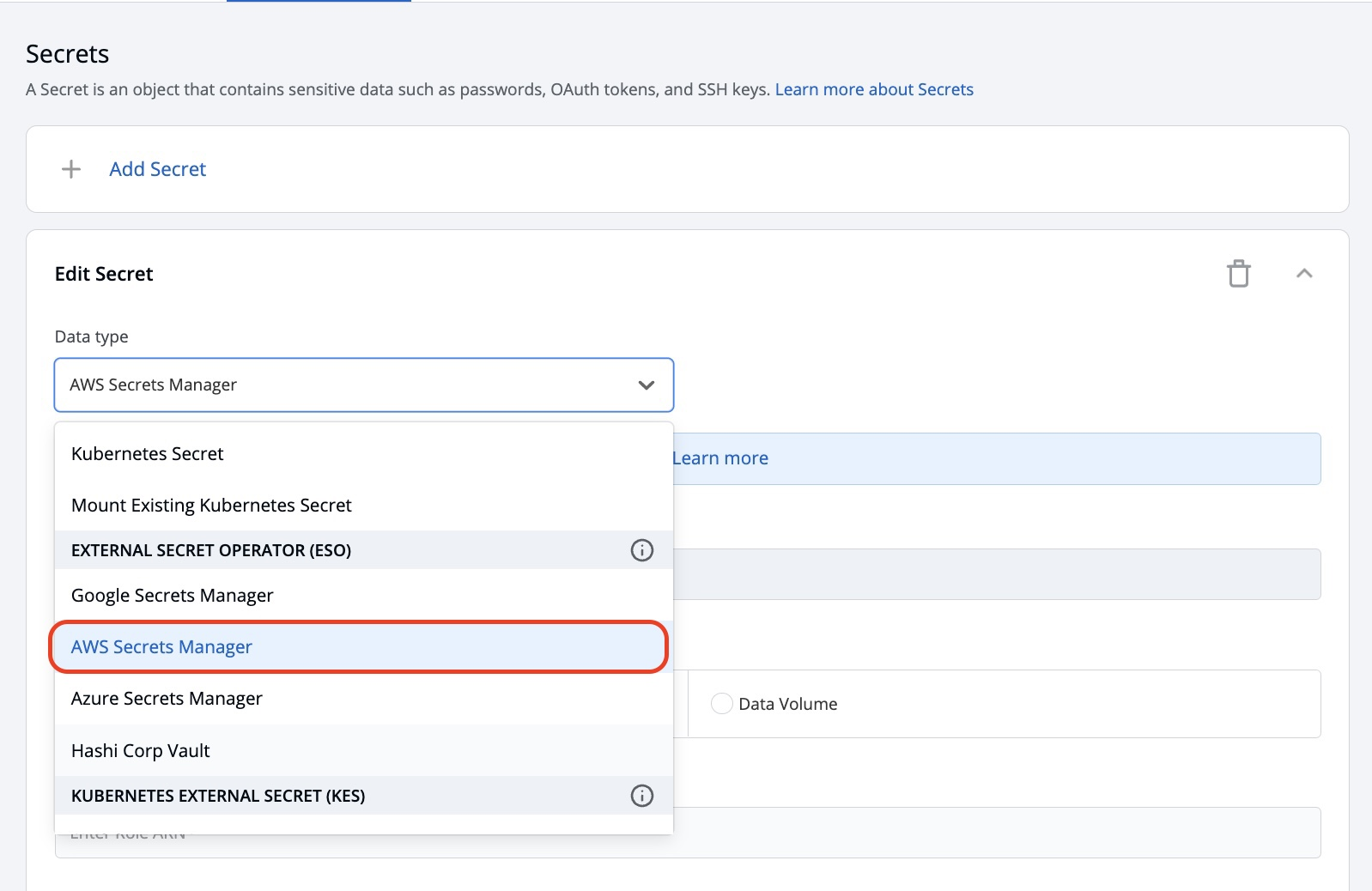Select Hashi Corp Vault option

pyautogui.click(x=364, y=750)
